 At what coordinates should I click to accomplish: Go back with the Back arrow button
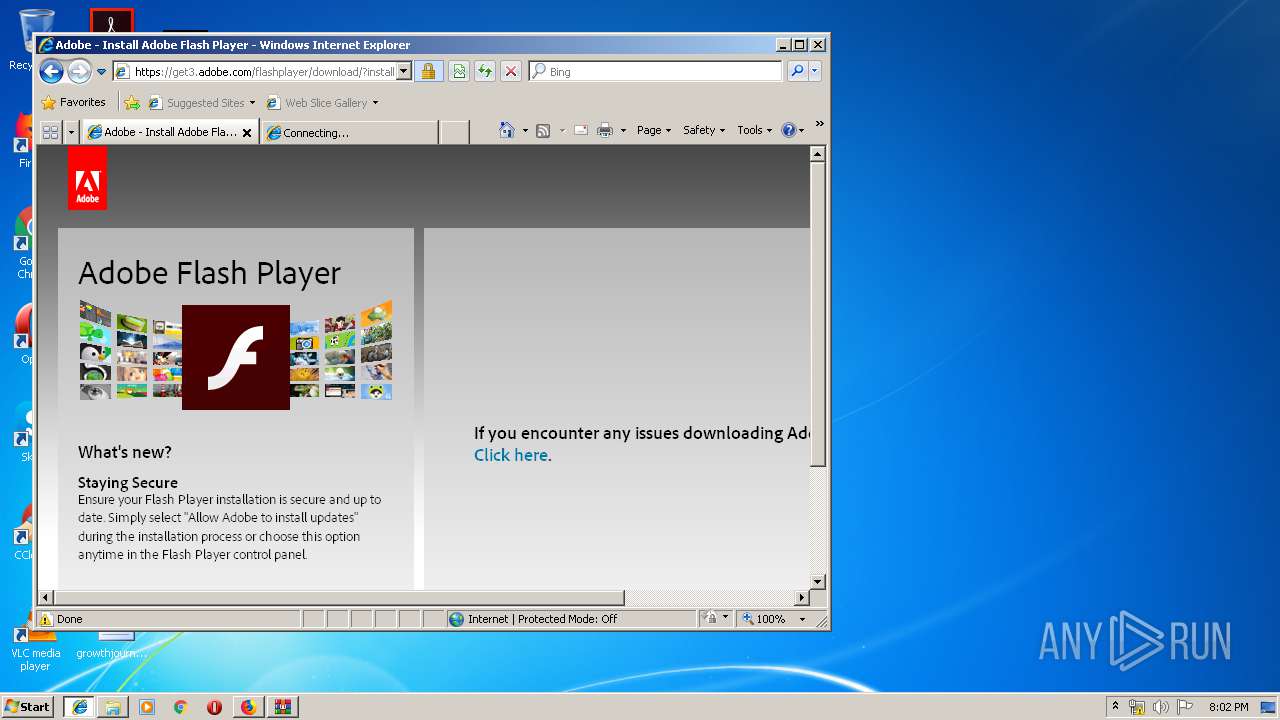tap(52, 71)
